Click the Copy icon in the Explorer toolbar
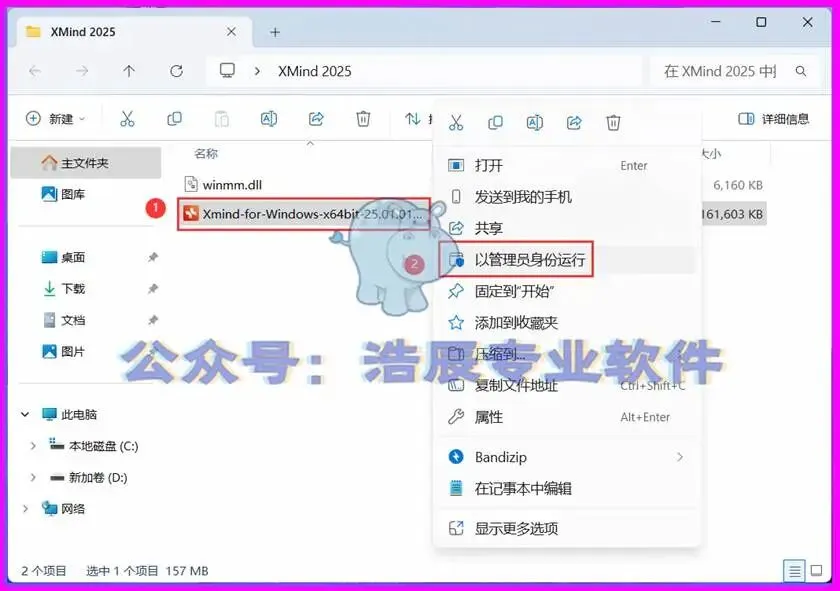Image resolution: width=840 pixels, height=591 pixels. [174, 118]
